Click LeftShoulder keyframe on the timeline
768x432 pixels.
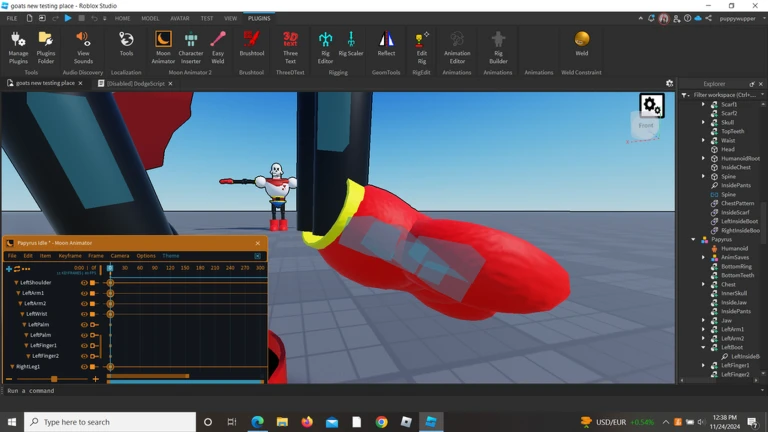coord(110,283)
